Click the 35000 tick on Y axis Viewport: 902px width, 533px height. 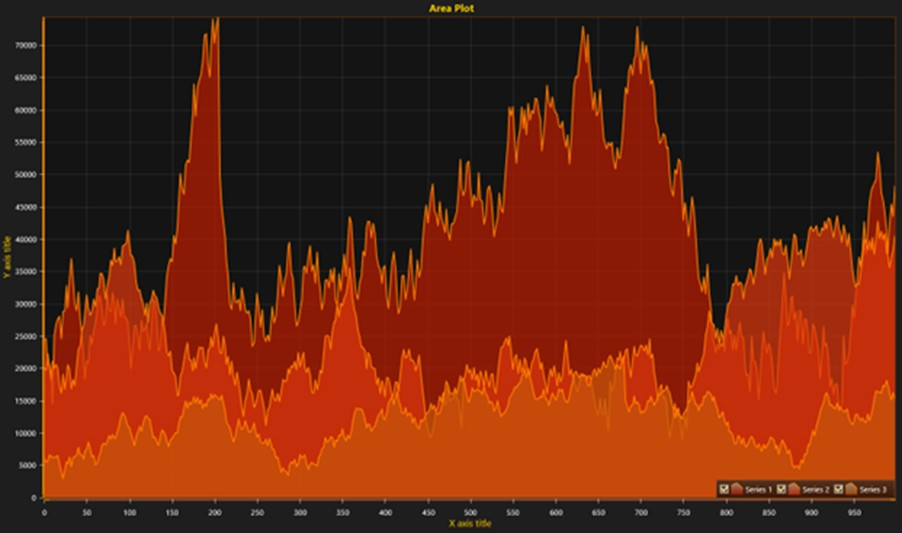(x=26, y=272)
